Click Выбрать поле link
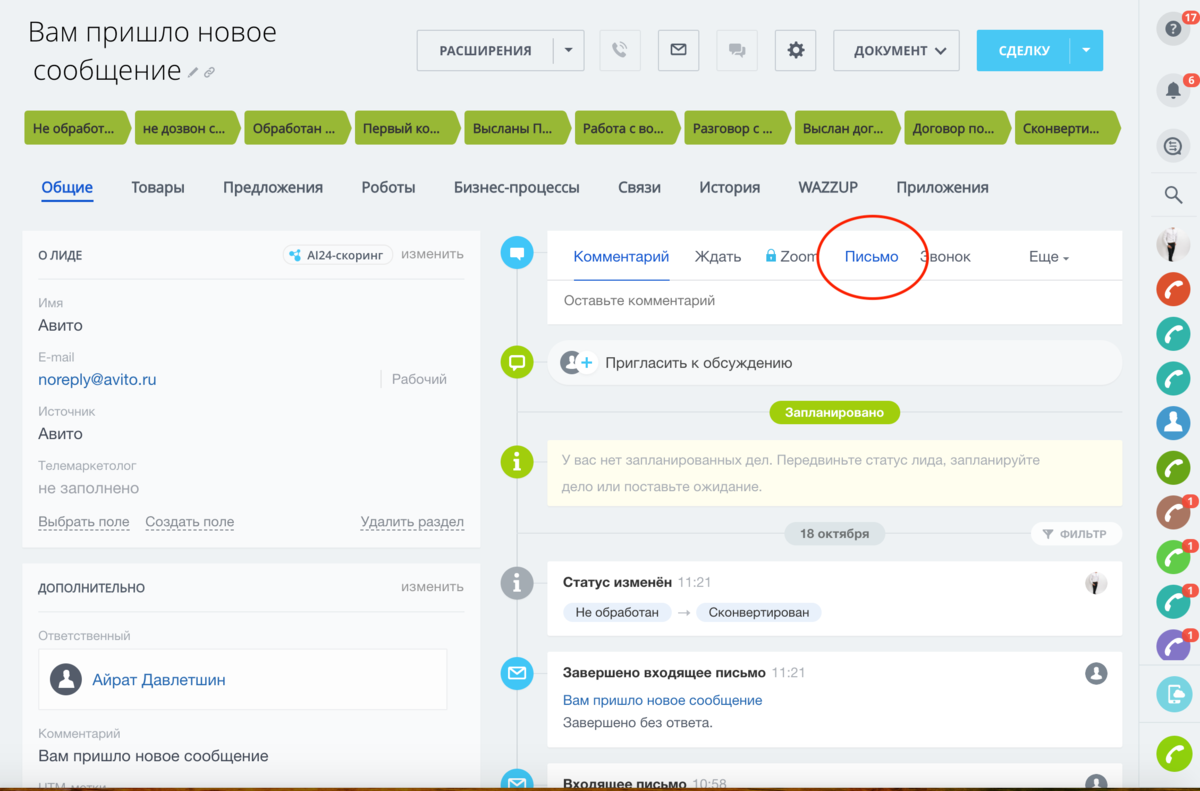 coord(84,522)
